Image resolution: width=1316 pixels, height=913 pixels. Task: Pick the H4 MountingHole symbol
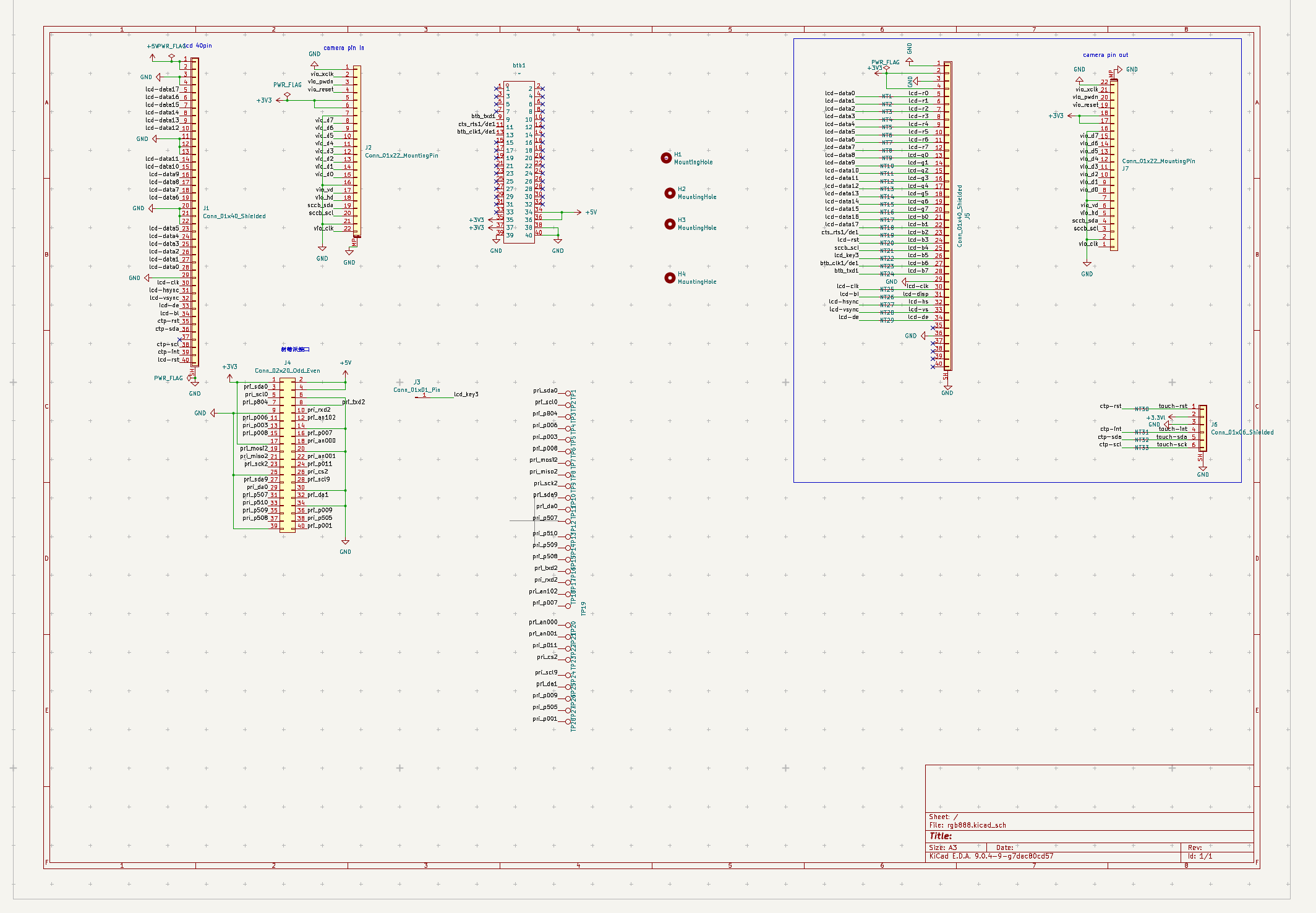670,278
